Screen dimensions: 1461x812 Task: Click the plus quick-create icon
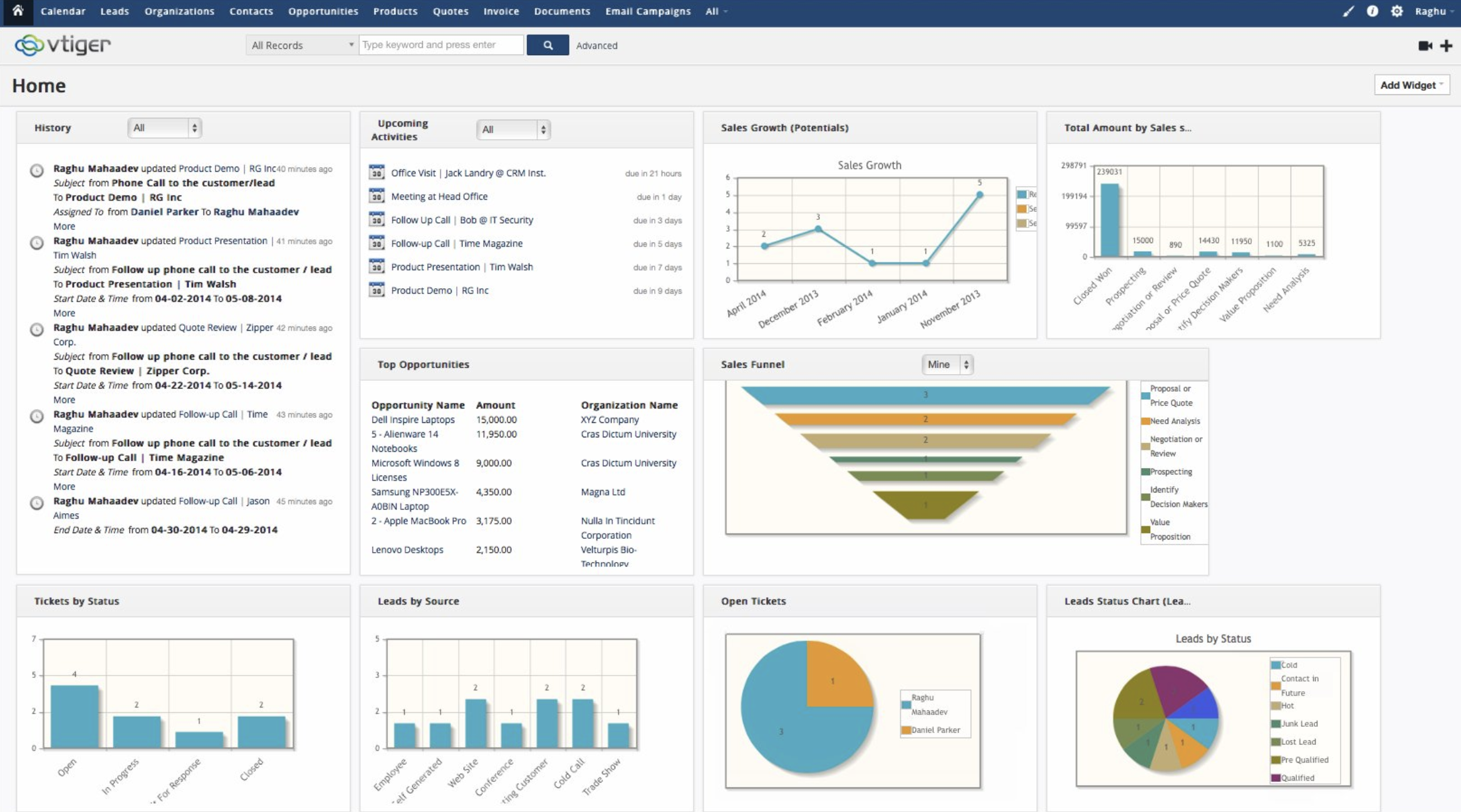(1446, 46)
